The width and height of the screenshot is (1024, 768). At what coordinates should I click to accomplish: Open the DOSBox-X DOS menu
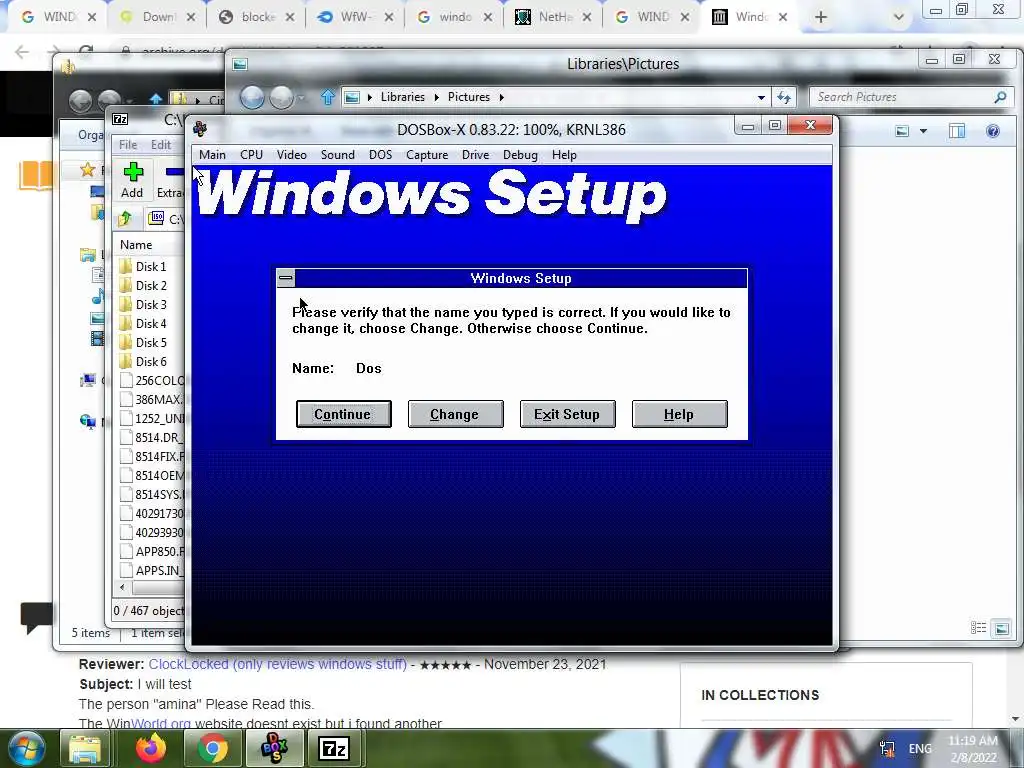coord(380,155)
